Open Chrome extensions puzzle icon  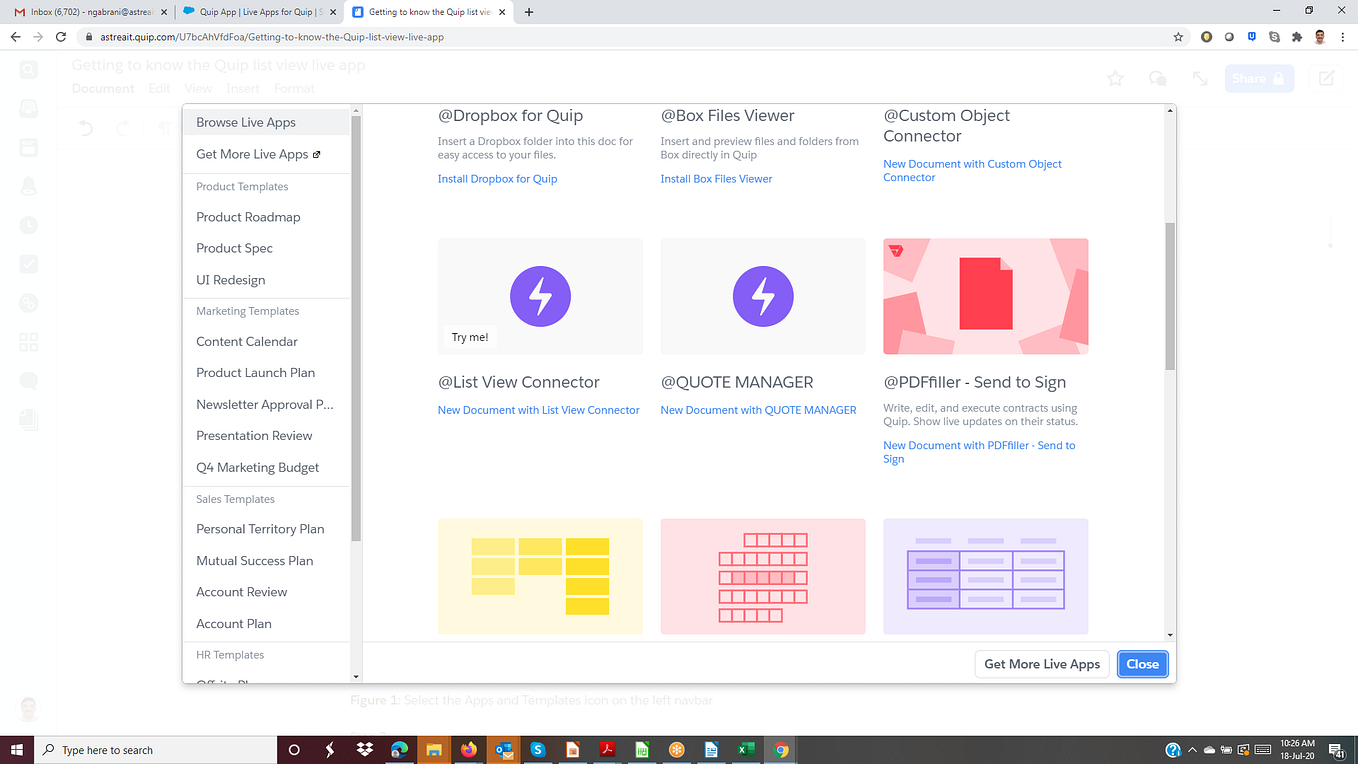[x=1297, y=37]
